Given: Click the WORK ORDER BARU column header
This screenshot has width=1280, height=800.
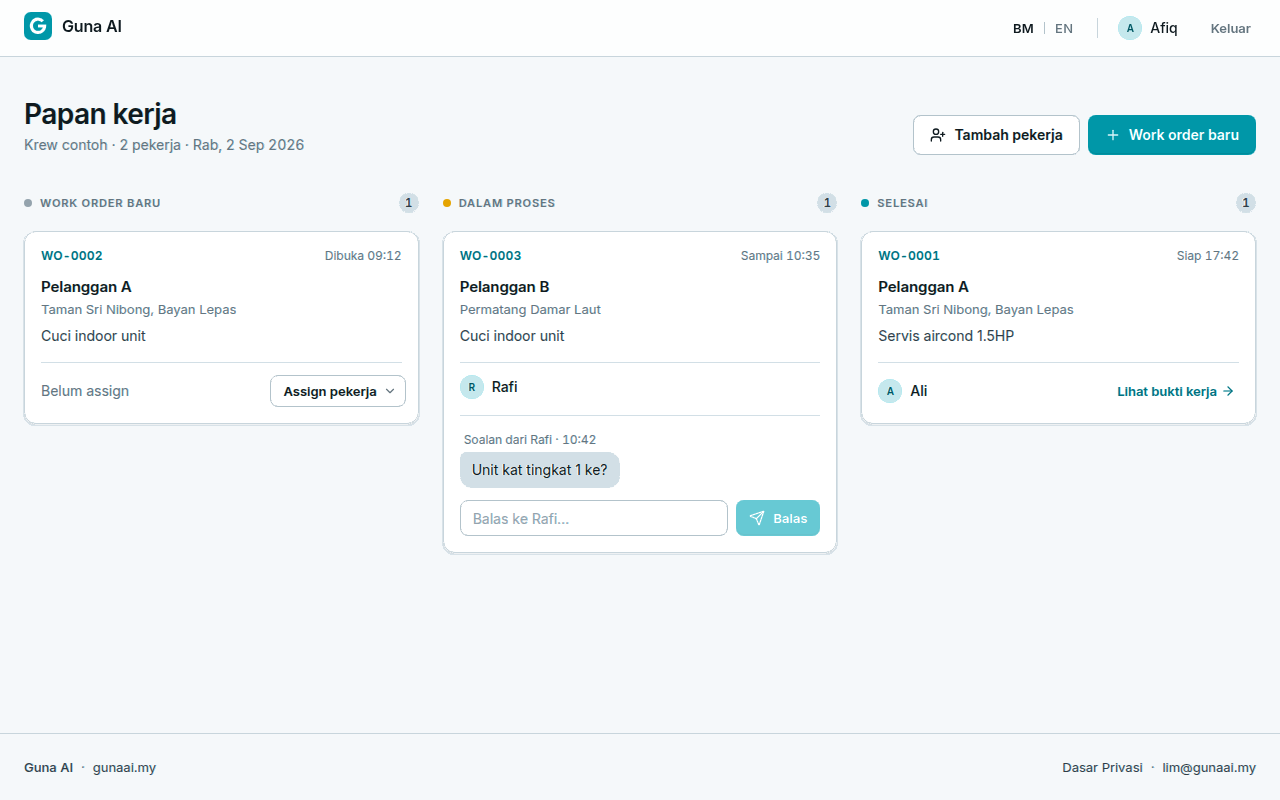Looking at the screenshot, I should [x=100, y=203].
